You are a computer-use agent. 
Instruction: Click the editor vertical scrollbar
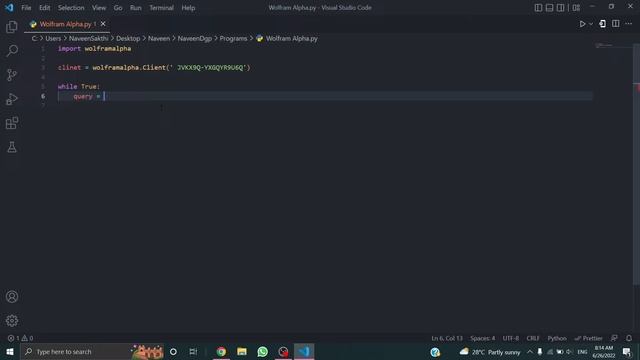coord(636,163)
